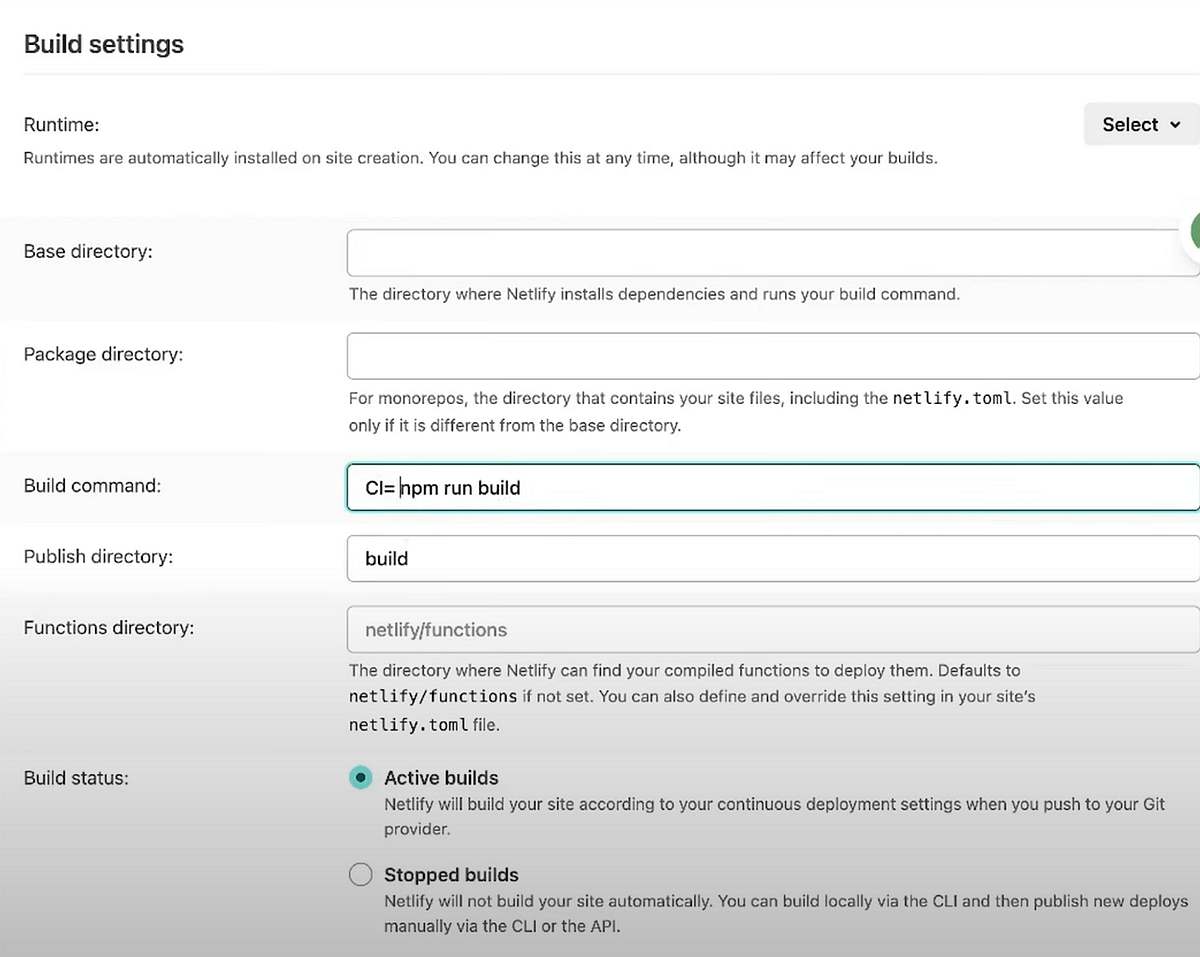The width and height of the screenshot is (1200, 957).
Task: Click the Build command field with 'CI= npm run build'
Action: point(770,488)
